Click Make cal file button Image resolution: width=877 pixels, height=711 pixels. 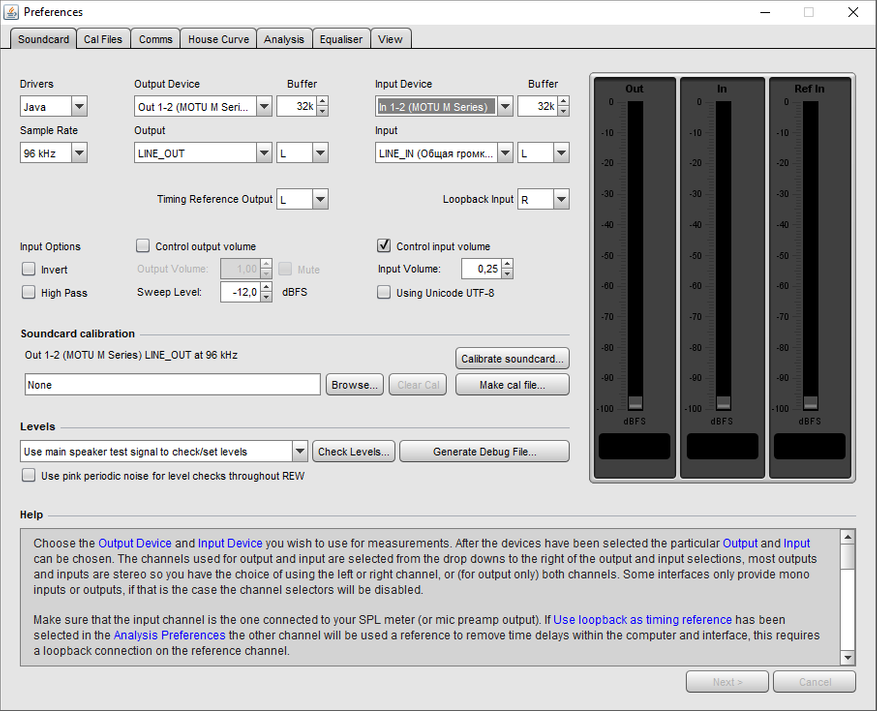(x=512, y=385)
